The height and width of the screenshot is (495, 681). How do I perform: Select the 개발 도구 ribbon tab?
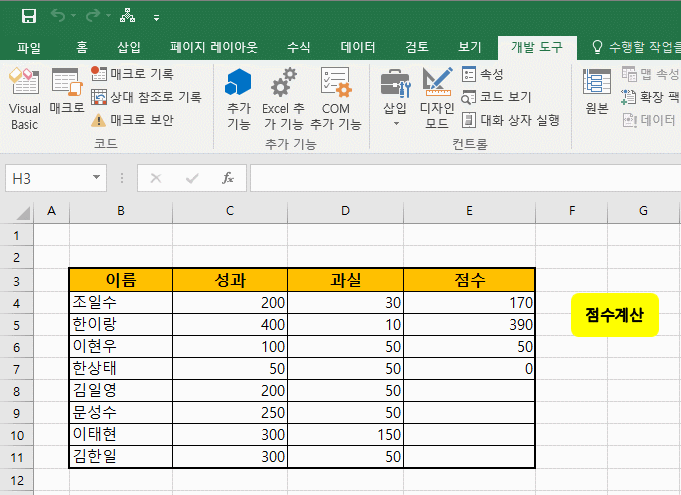click(x=537, y=47)
